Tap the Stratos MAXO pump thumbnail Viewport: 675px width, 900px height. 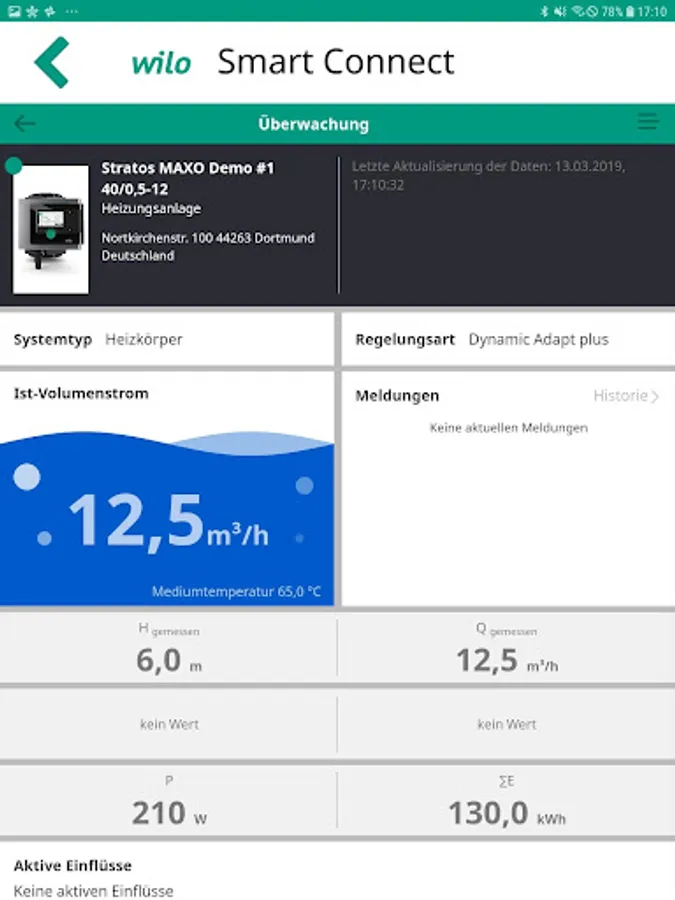pos(51,230)
